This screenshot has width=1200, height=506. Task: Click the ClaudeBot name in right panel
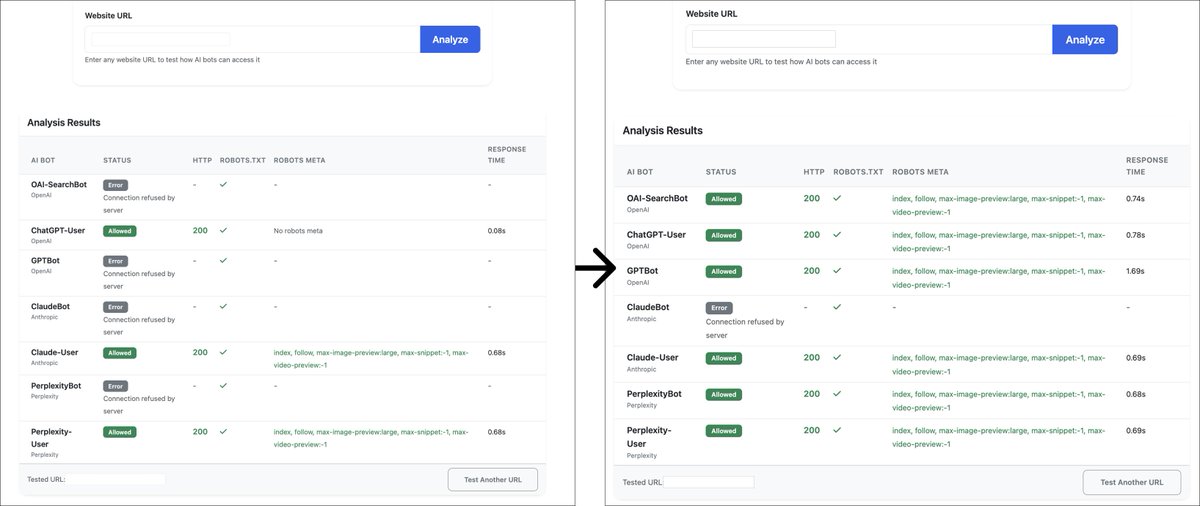[648, 307]
